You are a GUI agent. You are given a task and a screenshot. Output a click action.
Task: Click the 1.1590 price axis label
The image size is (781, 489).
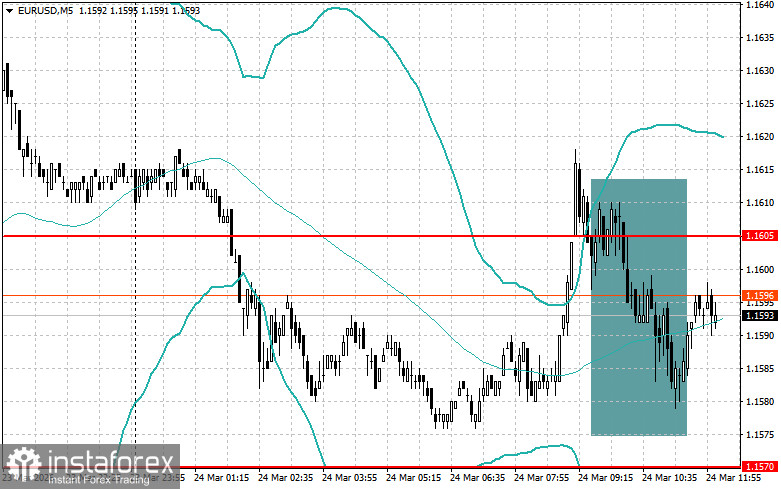click(x=760, y=336)
